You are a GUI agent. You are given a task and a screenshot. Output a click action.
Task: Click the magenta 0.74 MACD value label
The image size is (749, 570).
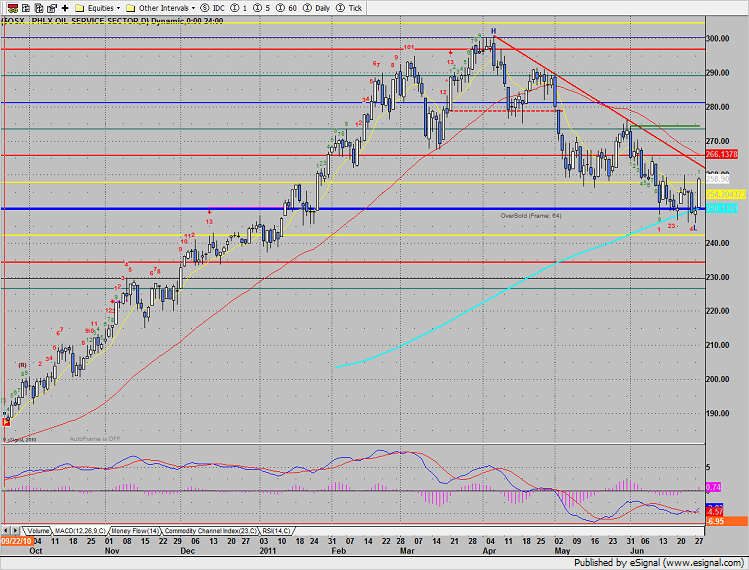point(713,487)
